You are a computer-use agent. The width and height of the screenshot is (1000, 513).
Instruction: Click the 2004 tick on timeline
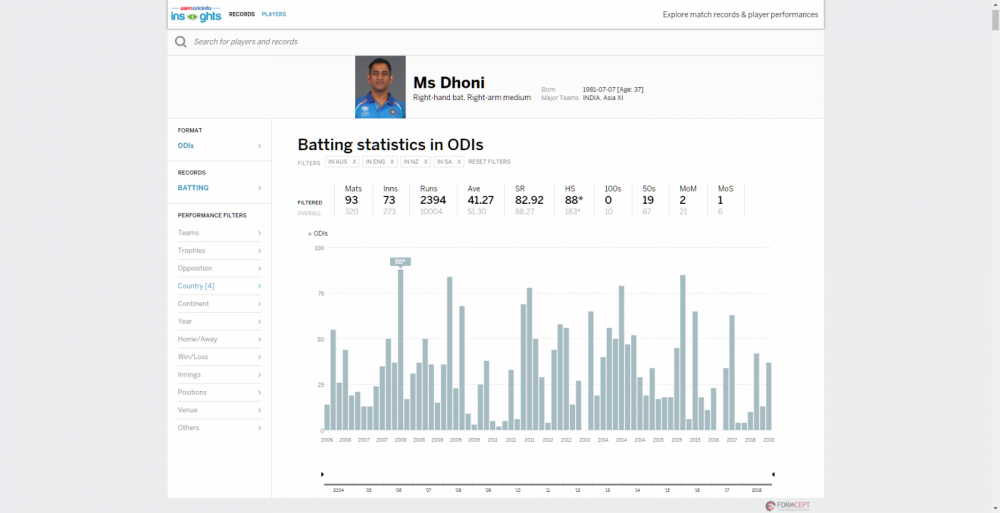click(x=338, y=491)
